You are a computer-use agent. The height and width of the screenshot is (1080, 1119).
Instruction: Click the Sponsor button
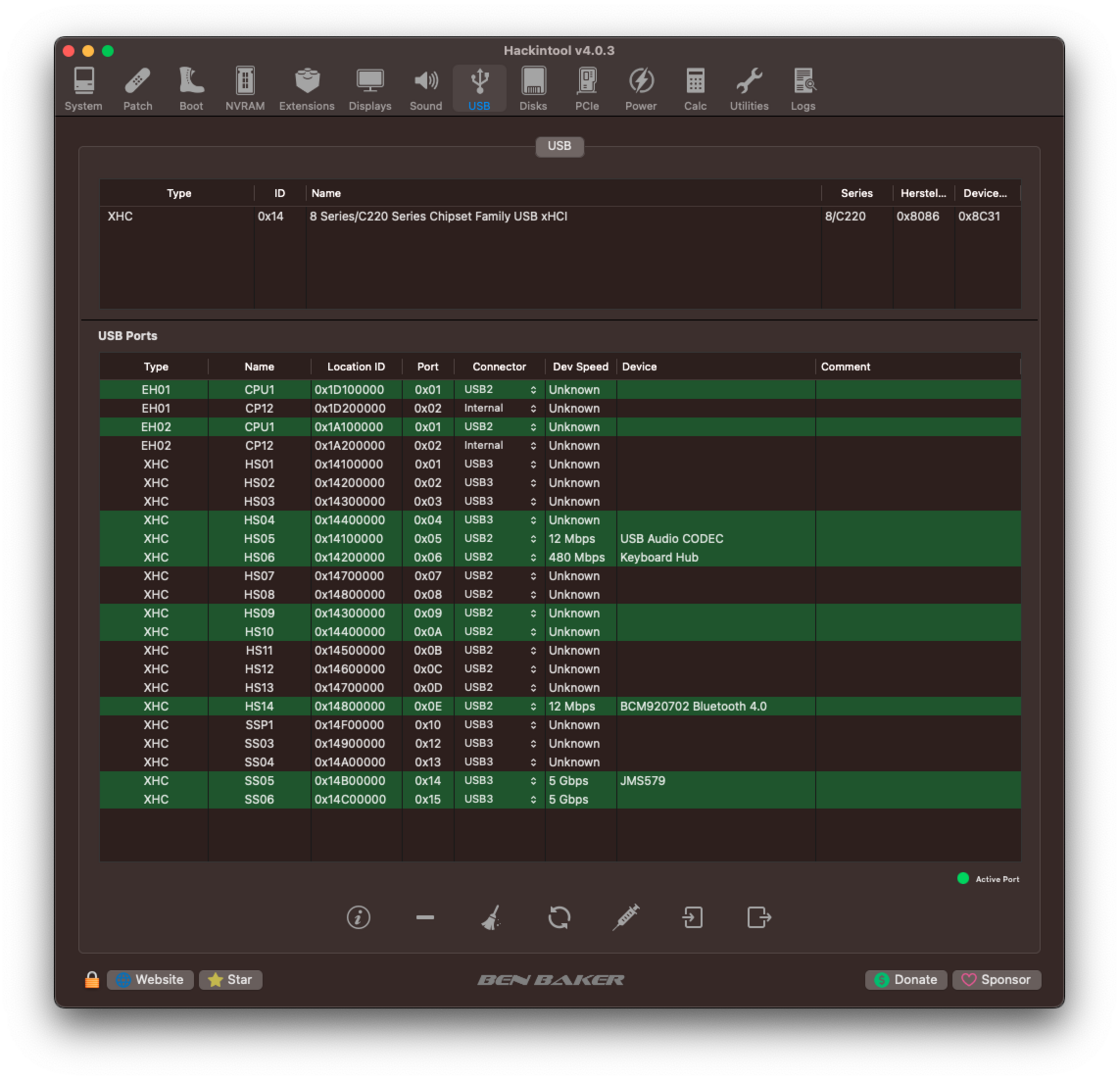[x=996, y=980]
